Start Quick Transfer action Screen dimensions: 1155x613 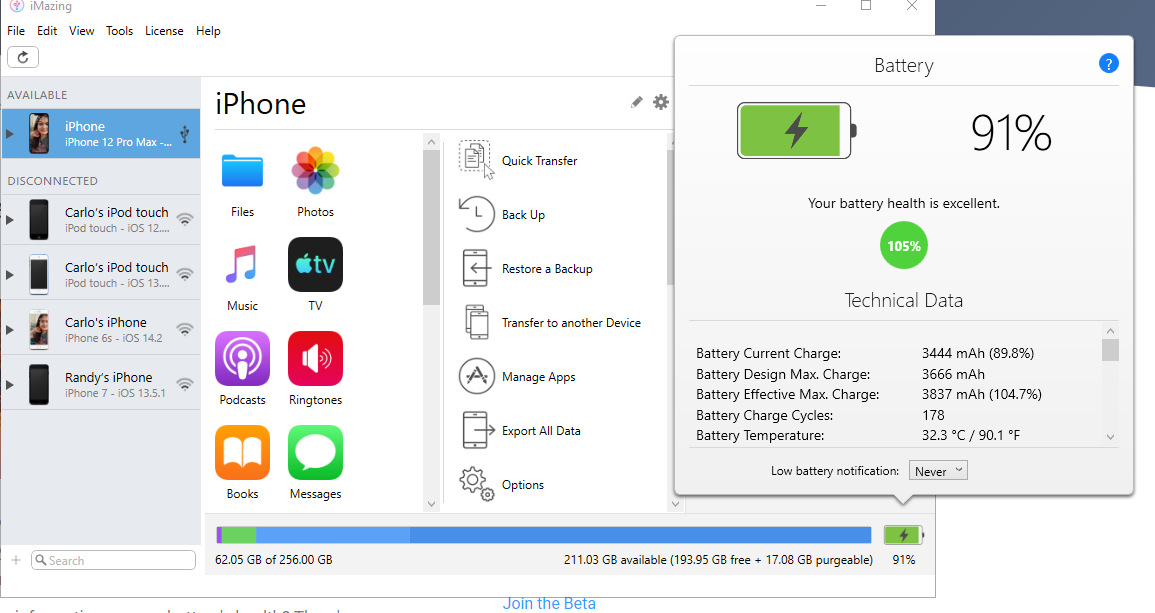[x=539, y=161]
